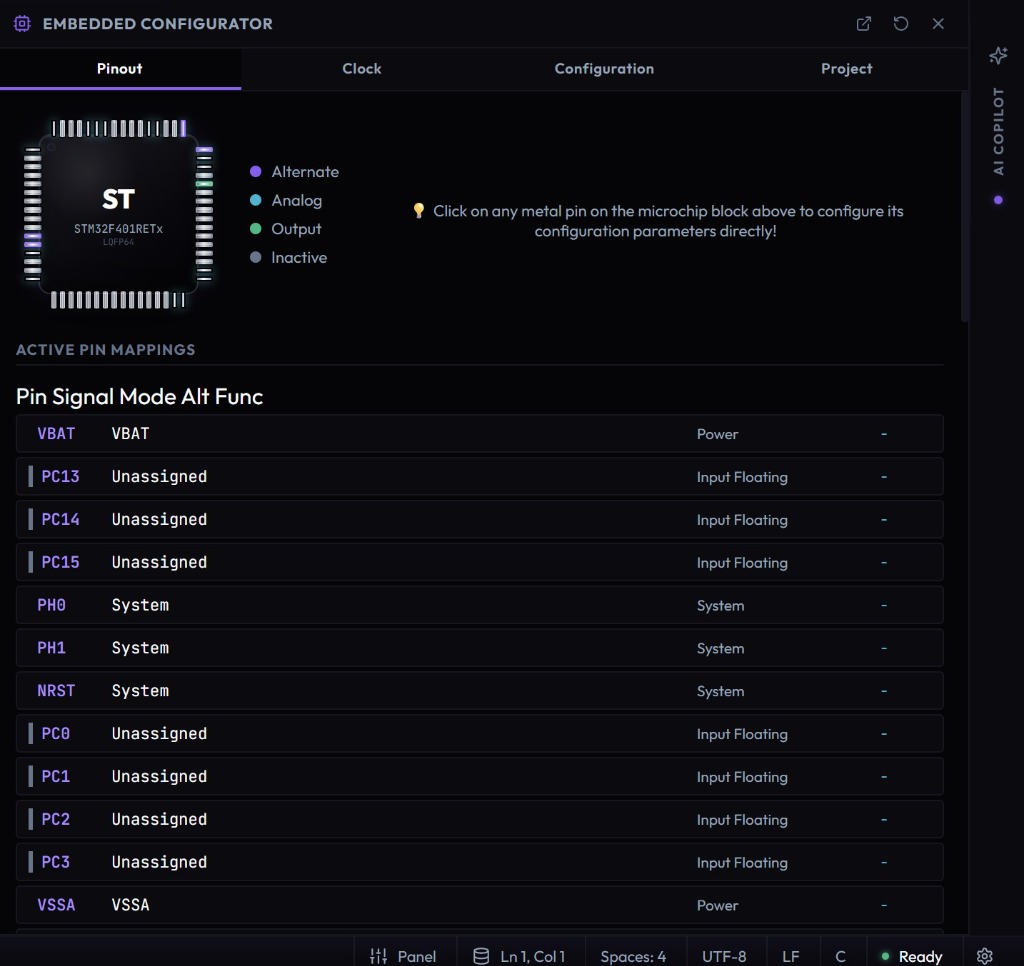The height and width of the screenshot is (966, 1024).
Task: Select the PC14 pin name
Action: pyautogui.click(x=60, y=519)
